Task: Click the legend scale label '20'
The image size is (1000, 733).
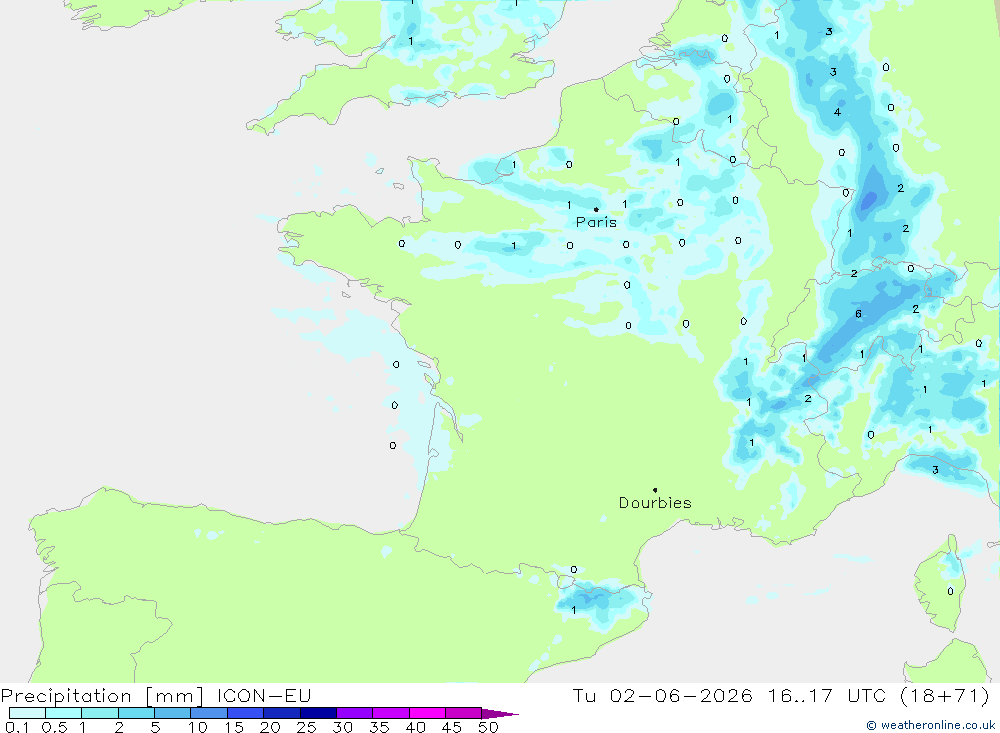Action: coord(270,727)
